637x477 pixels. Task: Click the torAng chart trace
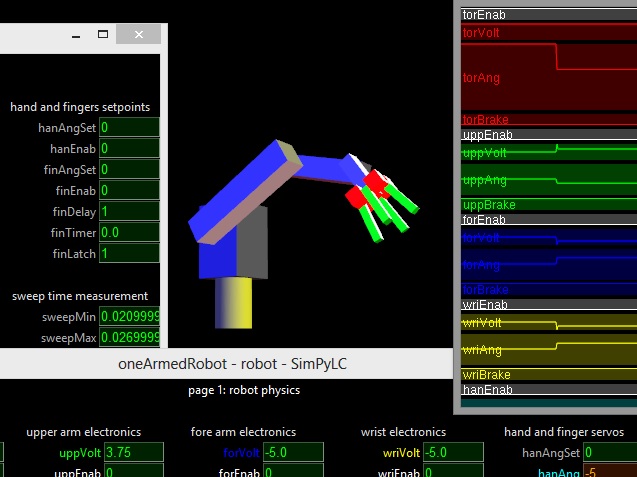(549, 76)
